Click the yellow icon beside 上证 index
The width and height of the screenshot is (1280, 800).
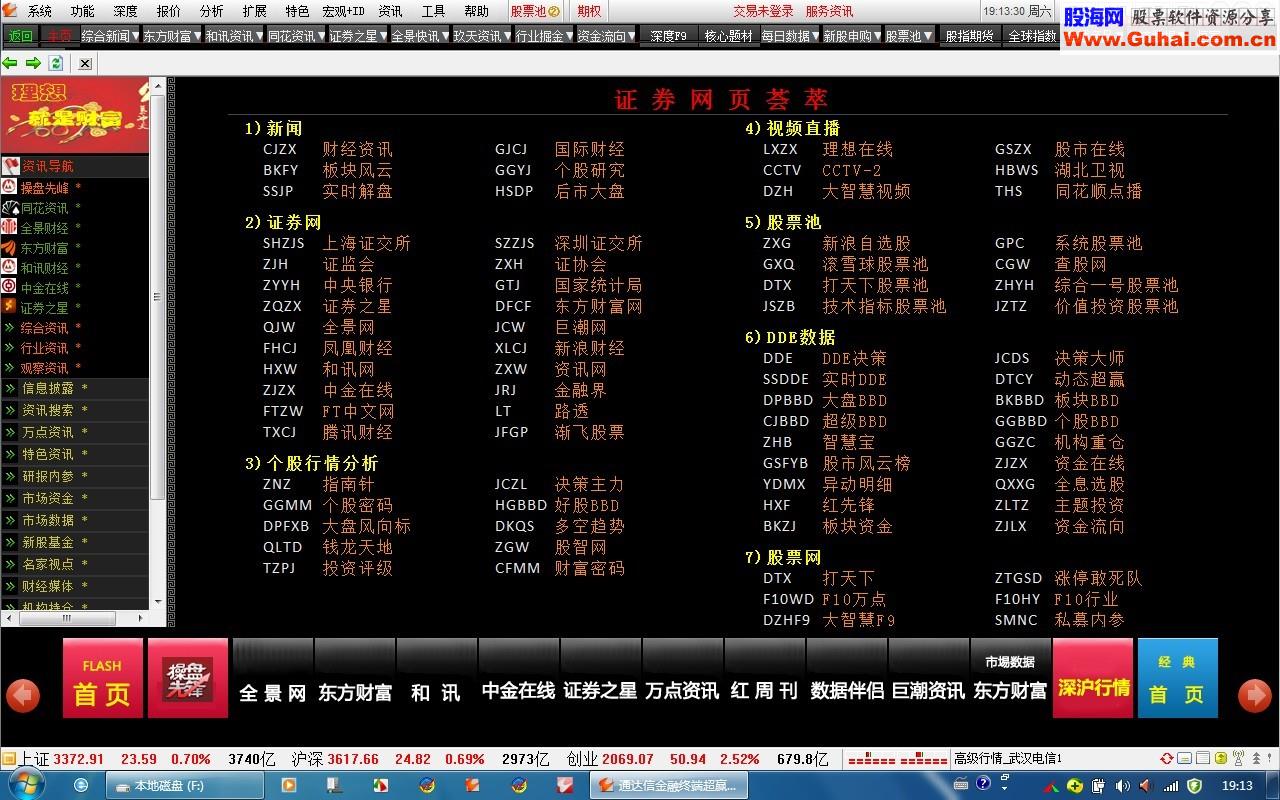[x=9, y=759]
